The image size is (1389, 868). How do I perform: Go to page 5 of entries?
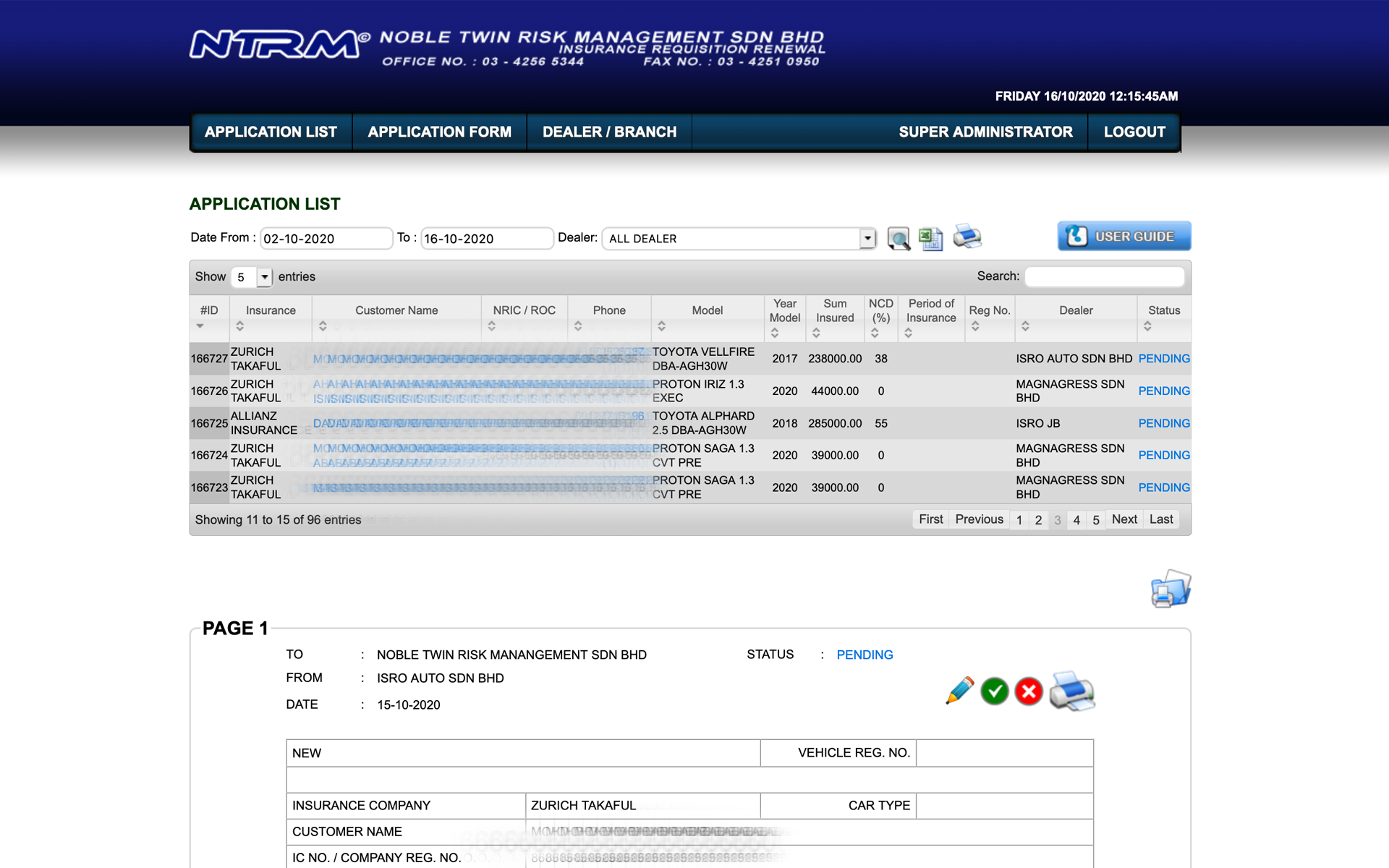pos(1096,520)
